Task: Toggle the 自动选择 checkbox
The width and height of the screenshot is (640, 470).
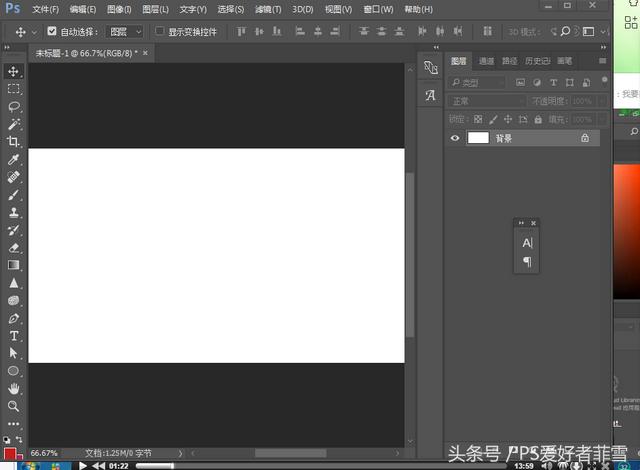Action: [52, 31]
